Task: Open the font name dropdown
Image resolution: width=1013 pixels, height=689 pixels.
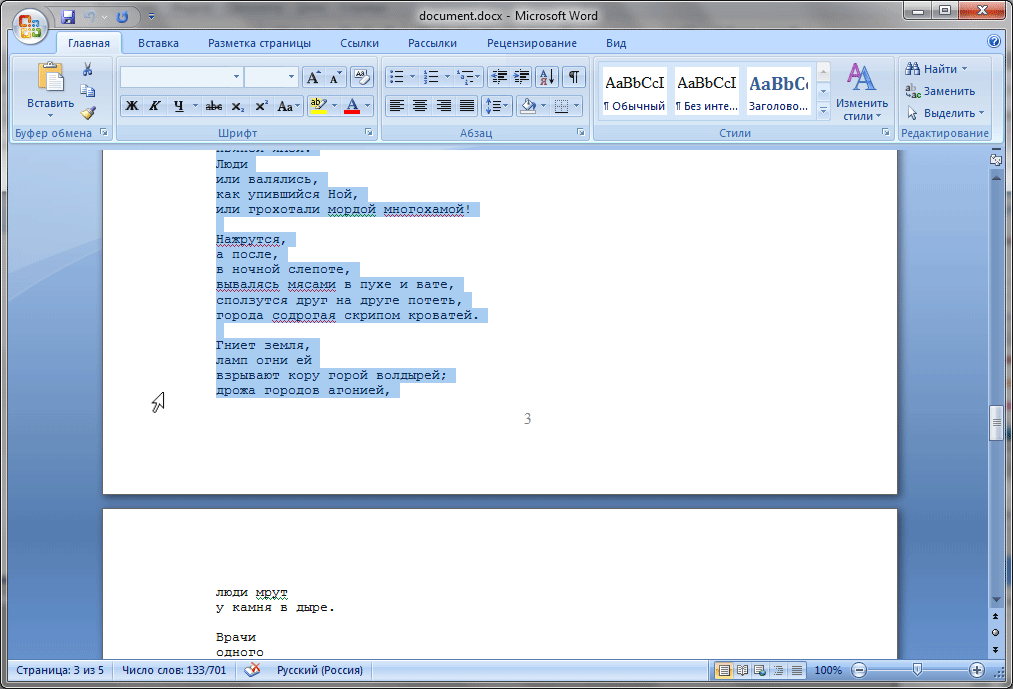Action: (237, 77)
